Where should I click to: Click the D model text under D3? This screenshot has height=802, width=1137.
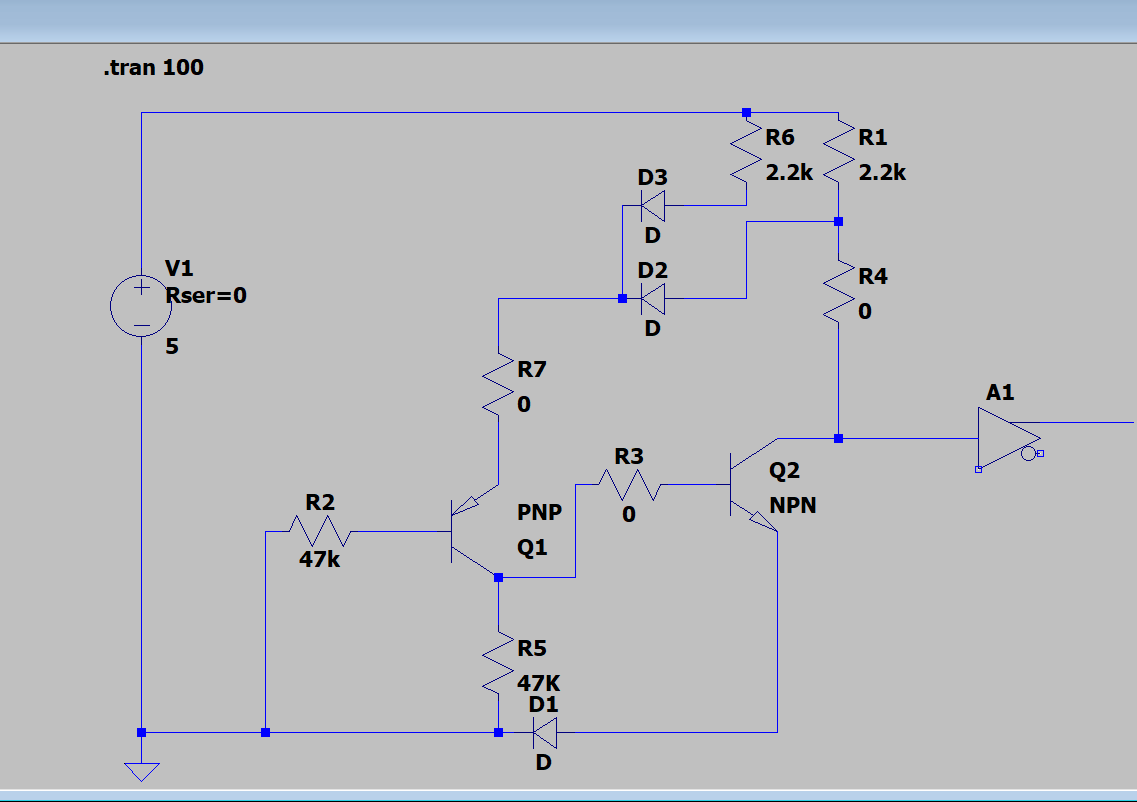click(x=653, y=235)
